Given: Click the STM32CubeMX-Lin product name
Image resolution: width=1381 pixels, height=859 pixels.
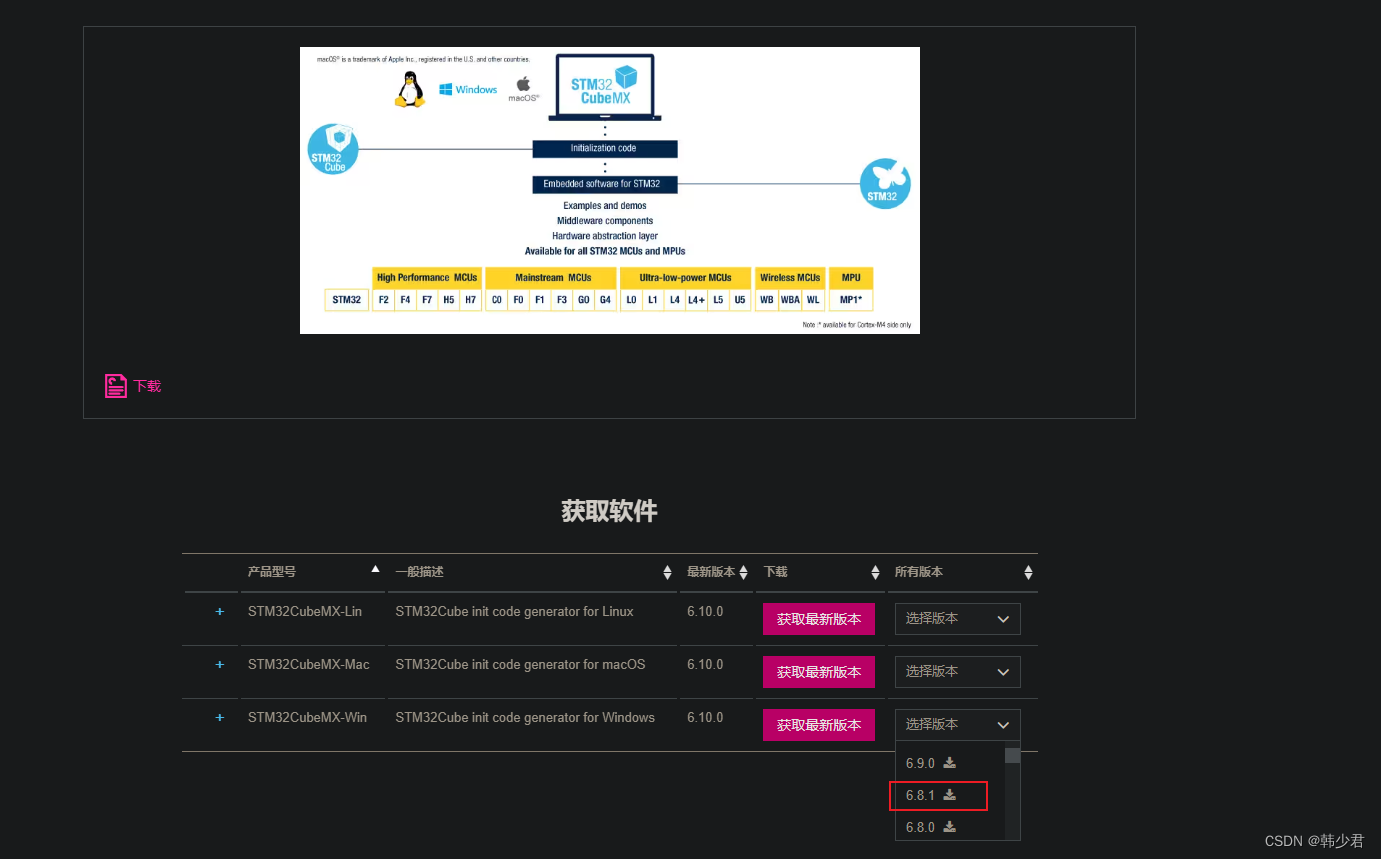Looking at the screenshot, I should (305, 611).
